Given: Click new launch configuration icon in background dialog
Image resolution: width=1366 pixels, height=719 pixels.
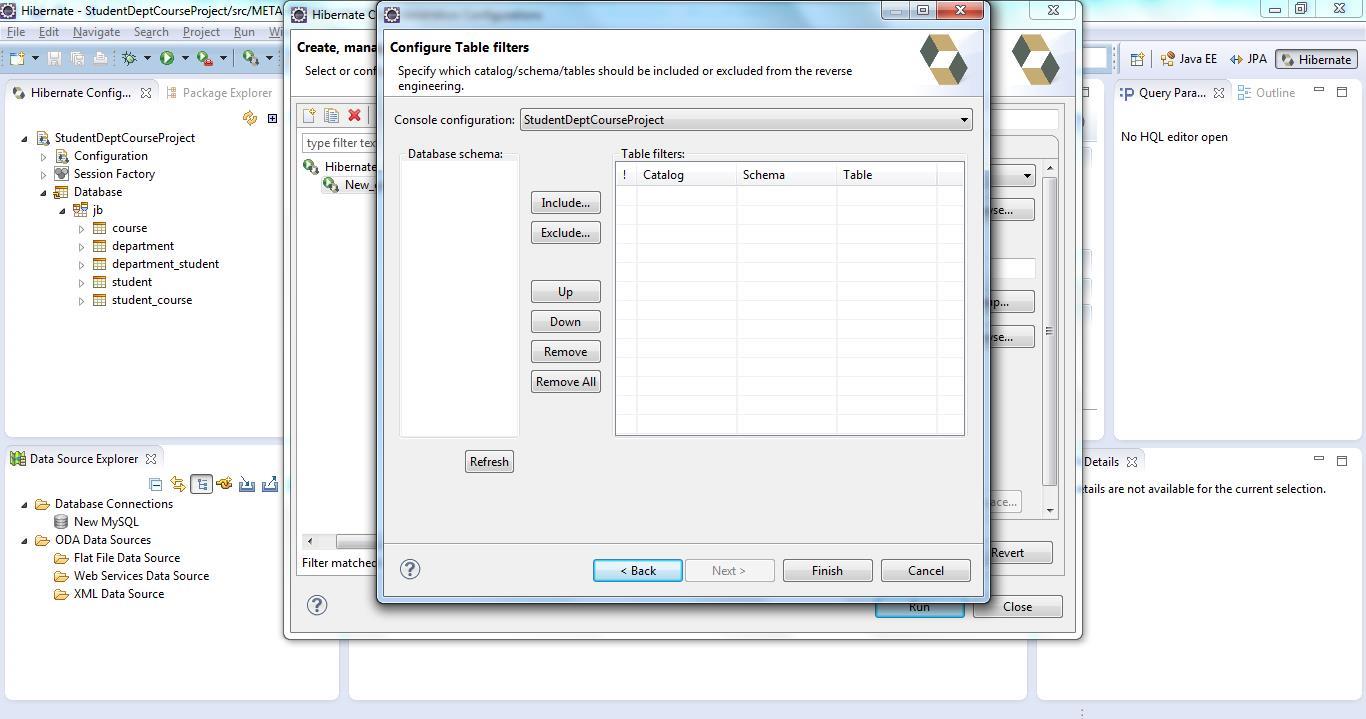Looking at the screenshot, I should [309, 116].
